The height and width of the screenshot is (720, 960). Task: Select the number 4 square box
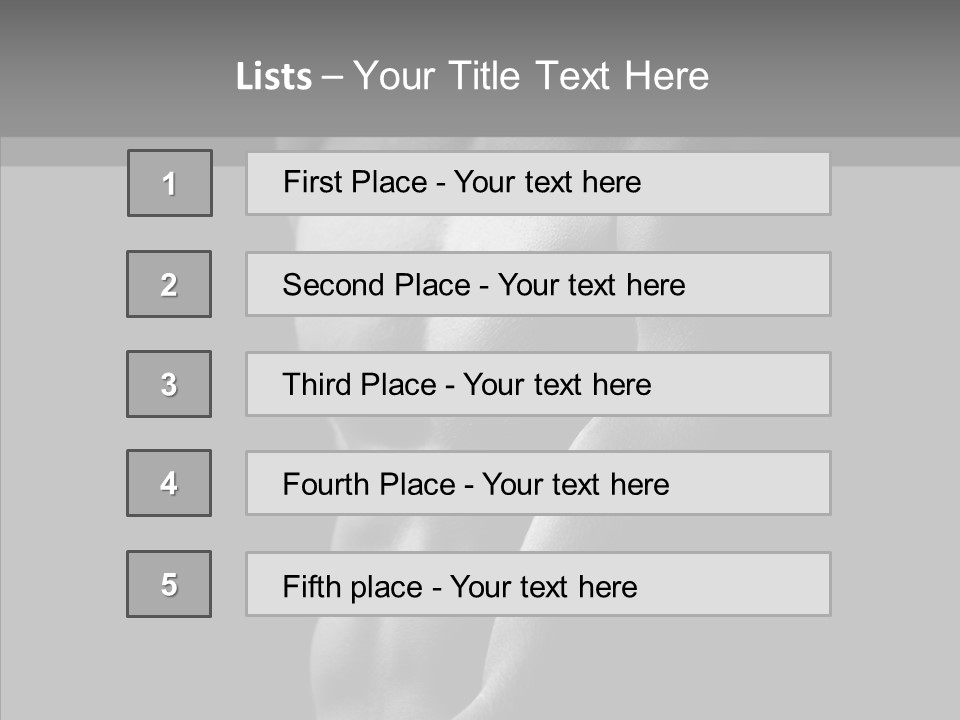point(169,483)
